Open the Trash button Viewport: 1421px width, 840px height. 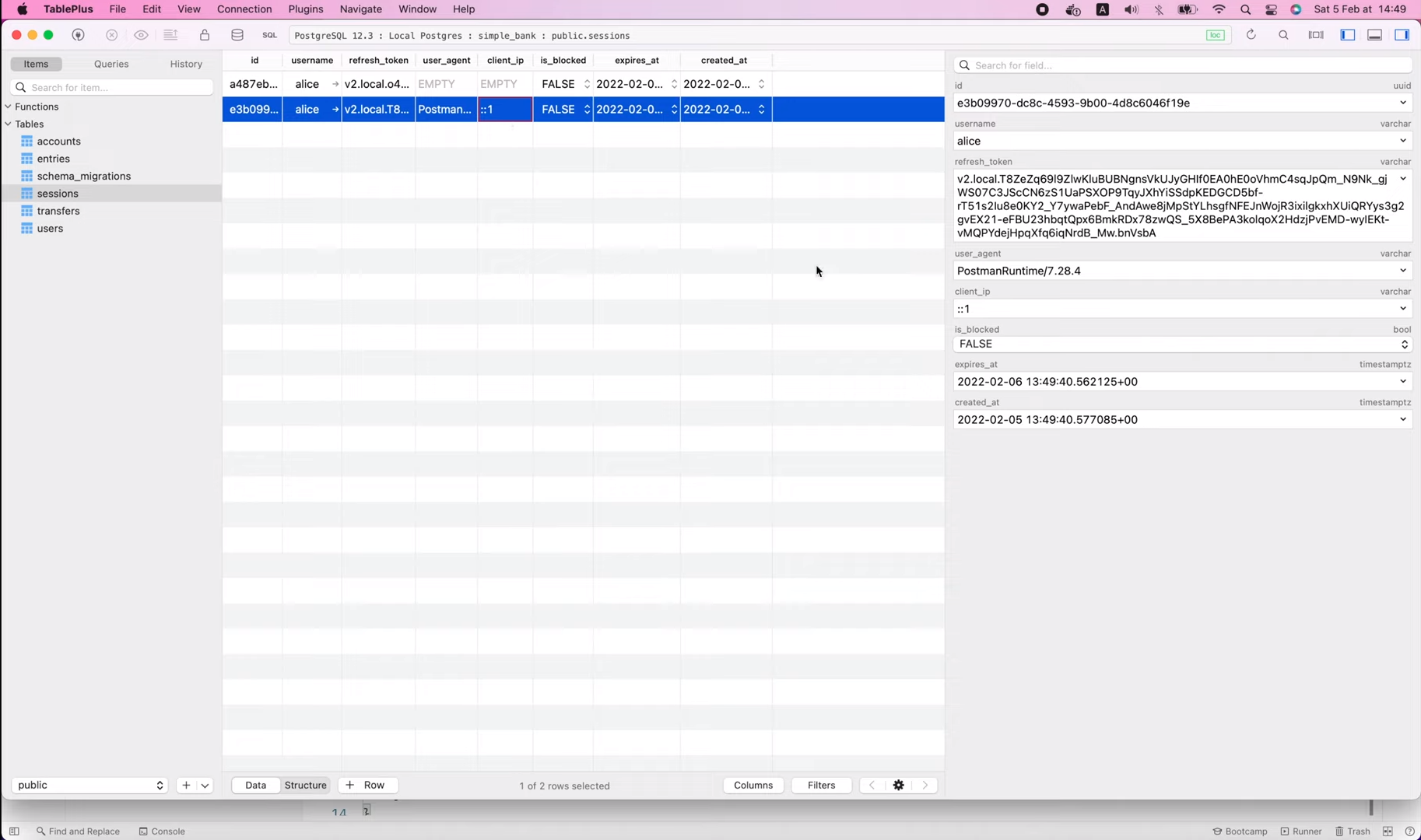pyautogui.click(x=1353, y=831)
